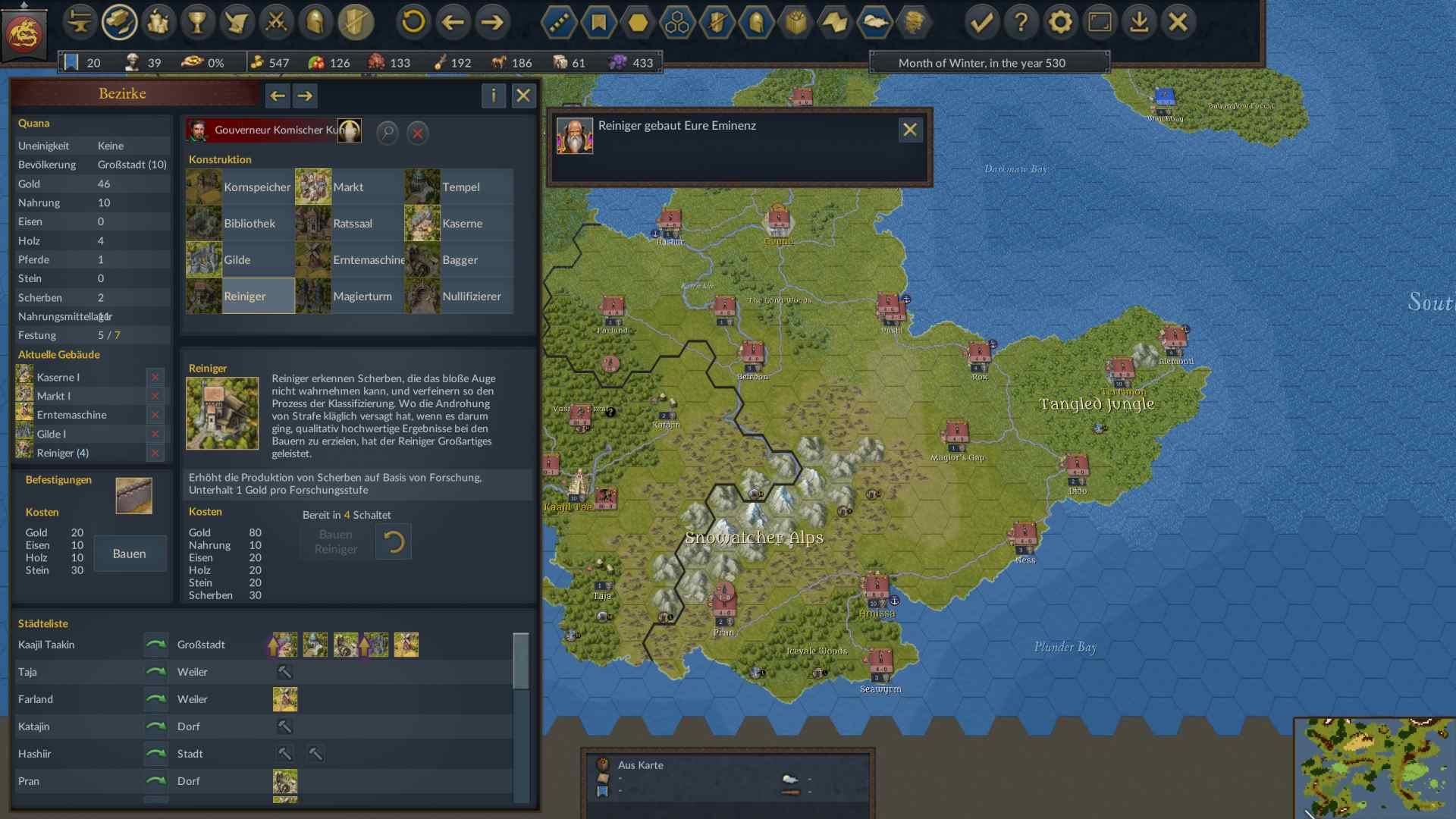Select Nullifizierer construction option
This screenshot has height=819, width=1456.
pos(459,296)
